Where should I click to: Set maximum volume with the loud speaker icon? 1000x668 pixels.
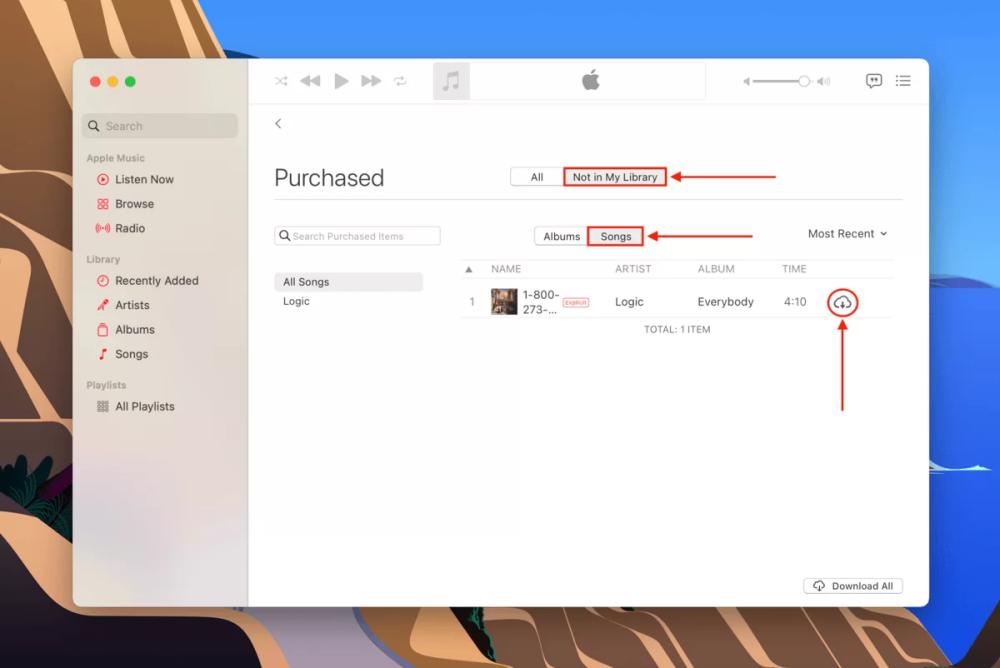click(x=824, y=81)
